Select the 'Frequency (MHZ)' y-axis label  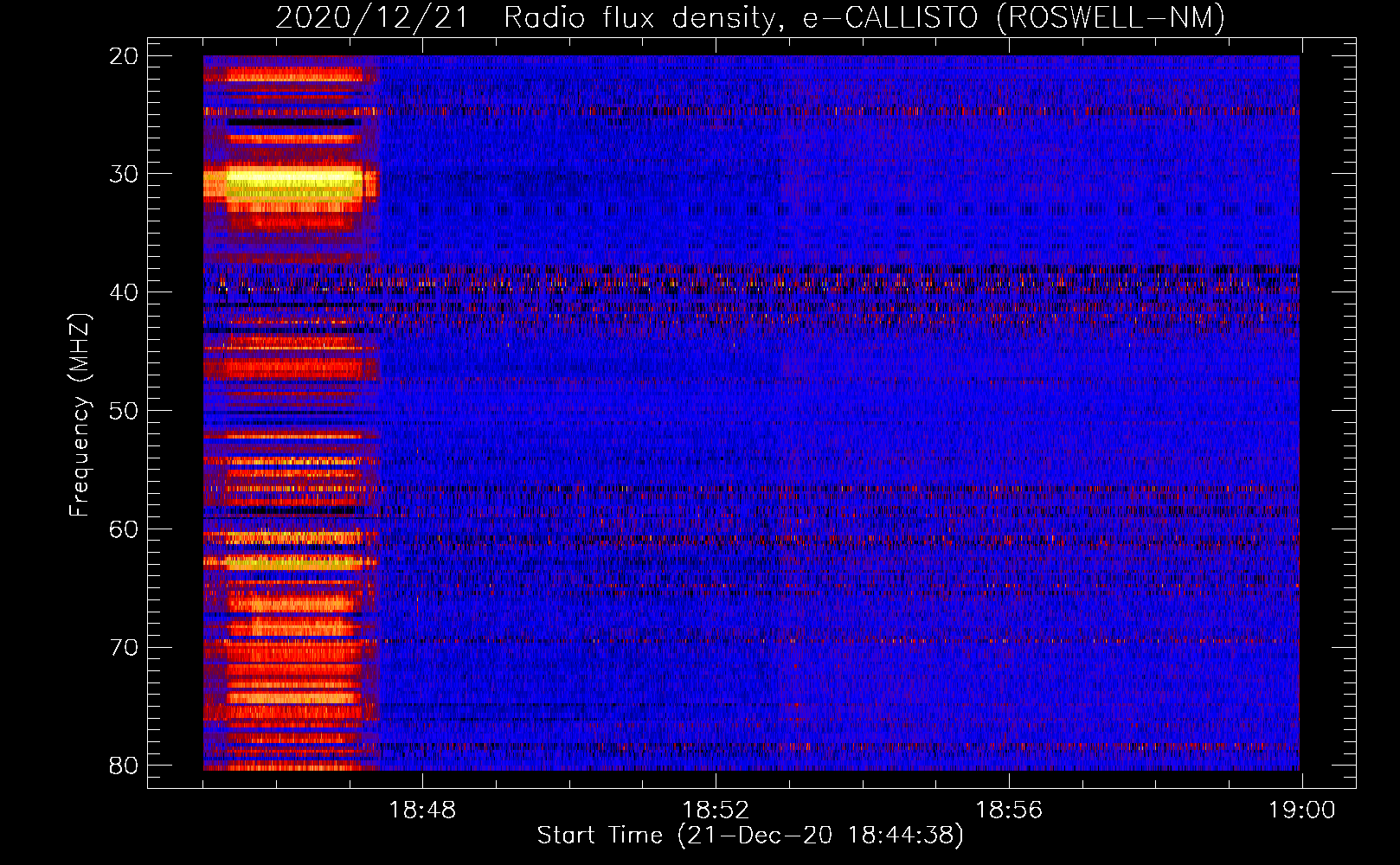pos(79,415)
